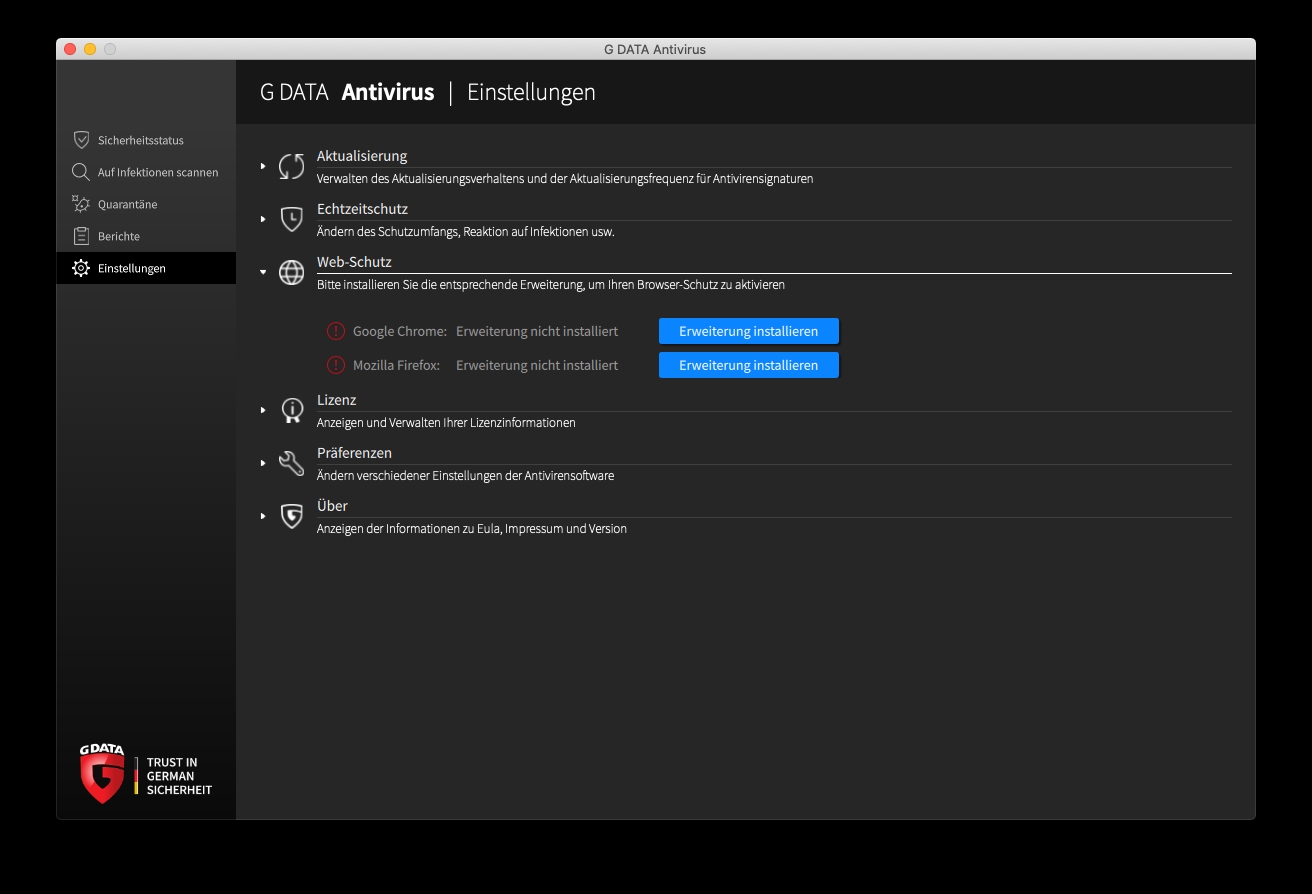Minimize the G DATA Antivirus window
This screenshot has height=894, width=1312.
point(90,49)
